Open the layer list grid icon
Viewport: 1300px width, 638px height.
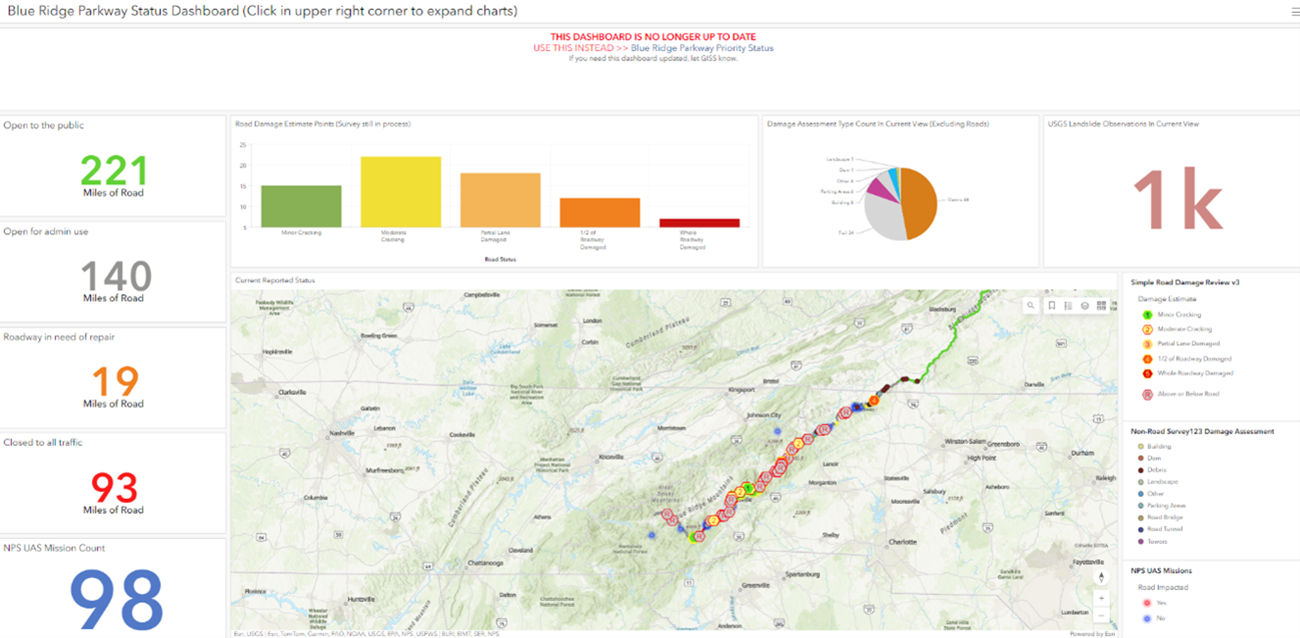1101,305
